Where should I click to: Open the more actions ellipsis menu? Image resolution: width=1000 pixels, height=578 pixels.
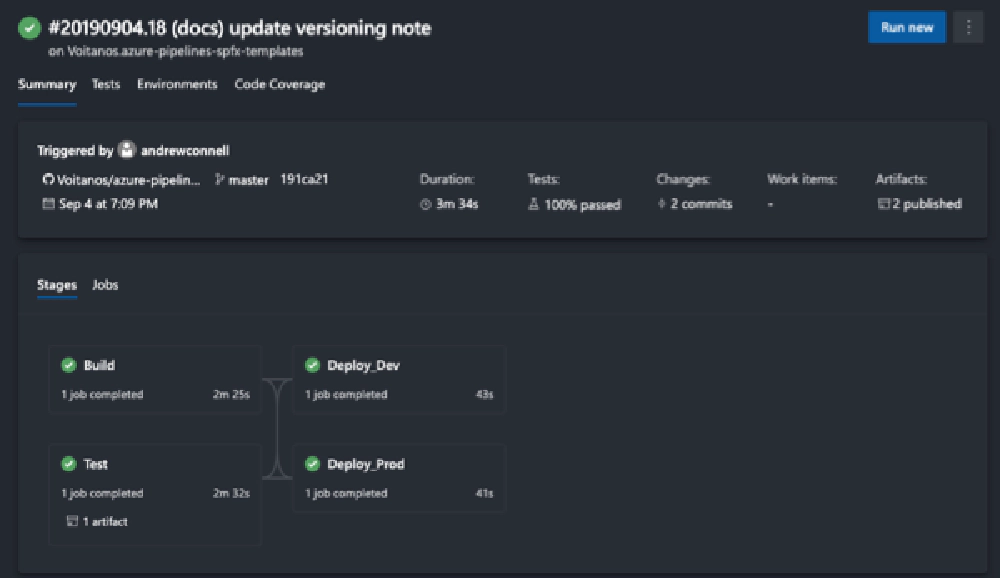click(967, 27)
